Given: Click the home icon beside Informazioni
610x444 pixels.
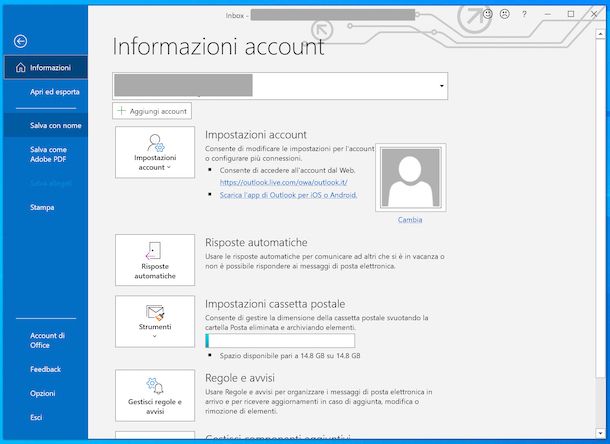Looking at the screenshot, I should (21, 68).
